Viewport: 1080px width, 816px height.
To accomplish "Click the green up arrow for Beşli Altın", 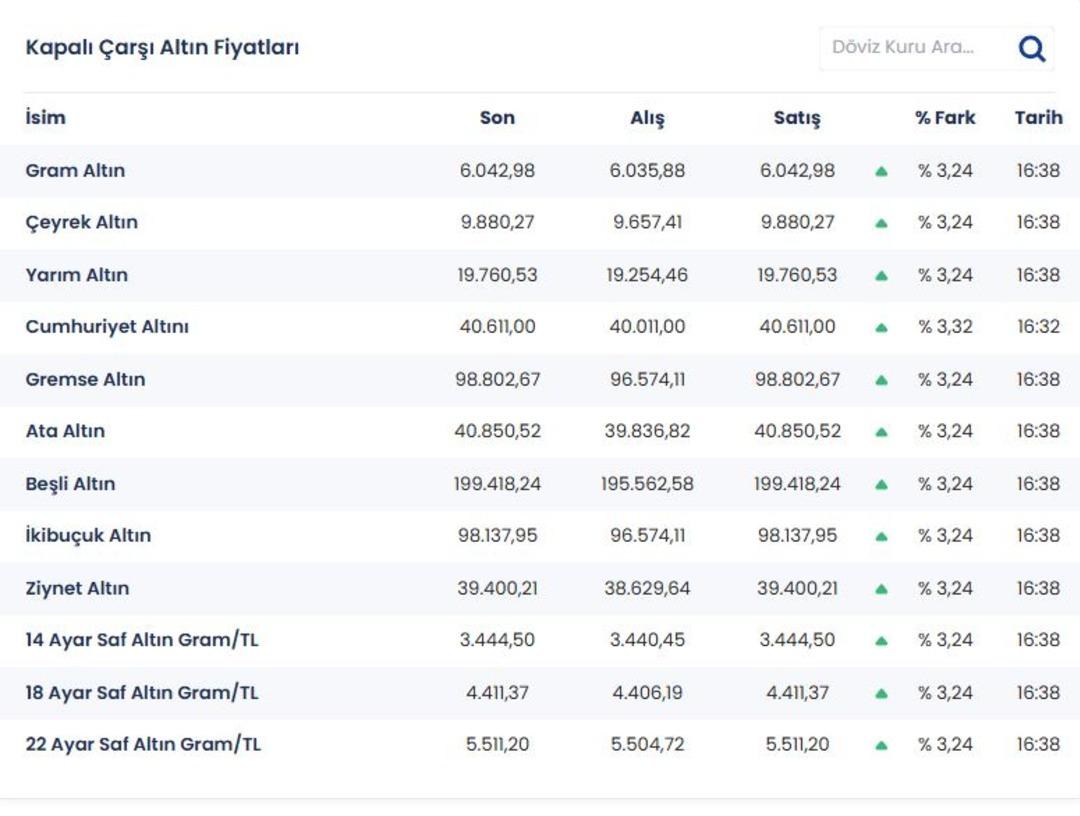I will 881,484.
